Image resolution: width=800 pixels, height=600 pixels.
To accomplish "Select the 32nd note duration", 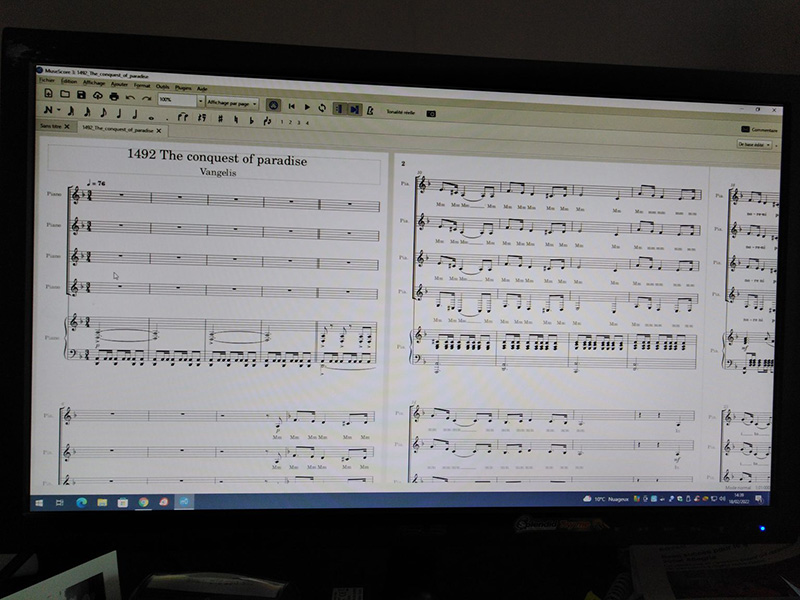I will click(x=87, y=112).
